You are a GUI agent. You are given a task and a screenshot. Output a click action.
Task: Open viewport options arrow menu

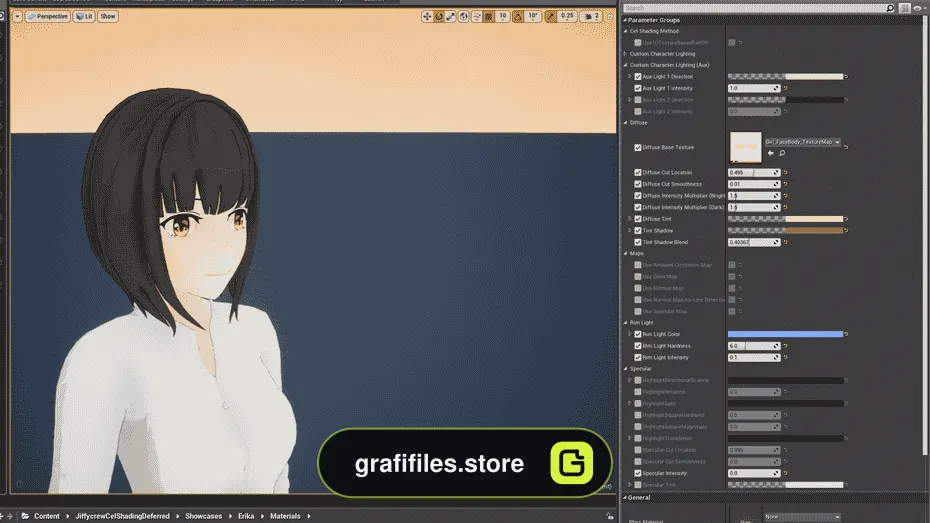point(17,17)
